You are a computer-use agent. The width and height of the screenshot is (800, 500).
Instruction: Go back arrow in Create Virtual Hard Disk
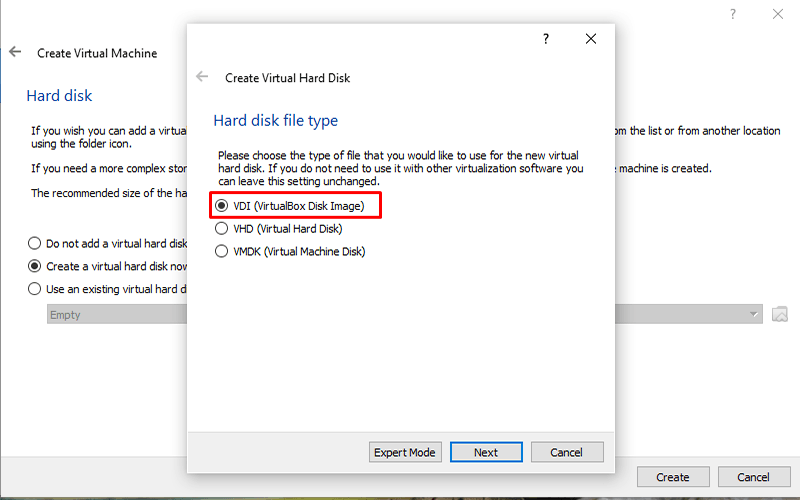tap(202, 77)
